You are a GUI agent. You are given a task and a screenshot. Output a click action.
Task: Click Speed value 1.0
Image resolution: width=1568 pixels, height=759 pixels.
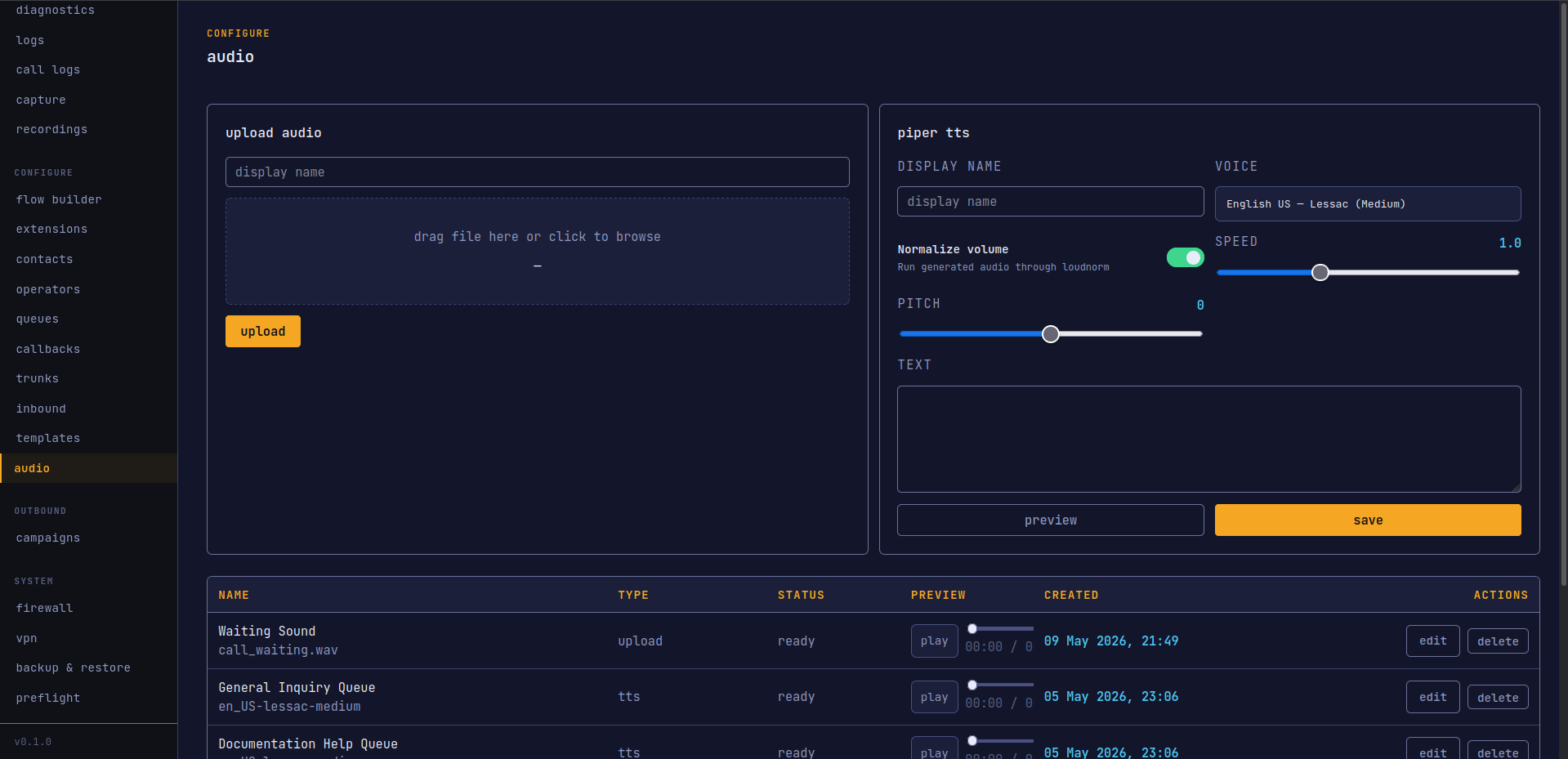(1510, 243)
